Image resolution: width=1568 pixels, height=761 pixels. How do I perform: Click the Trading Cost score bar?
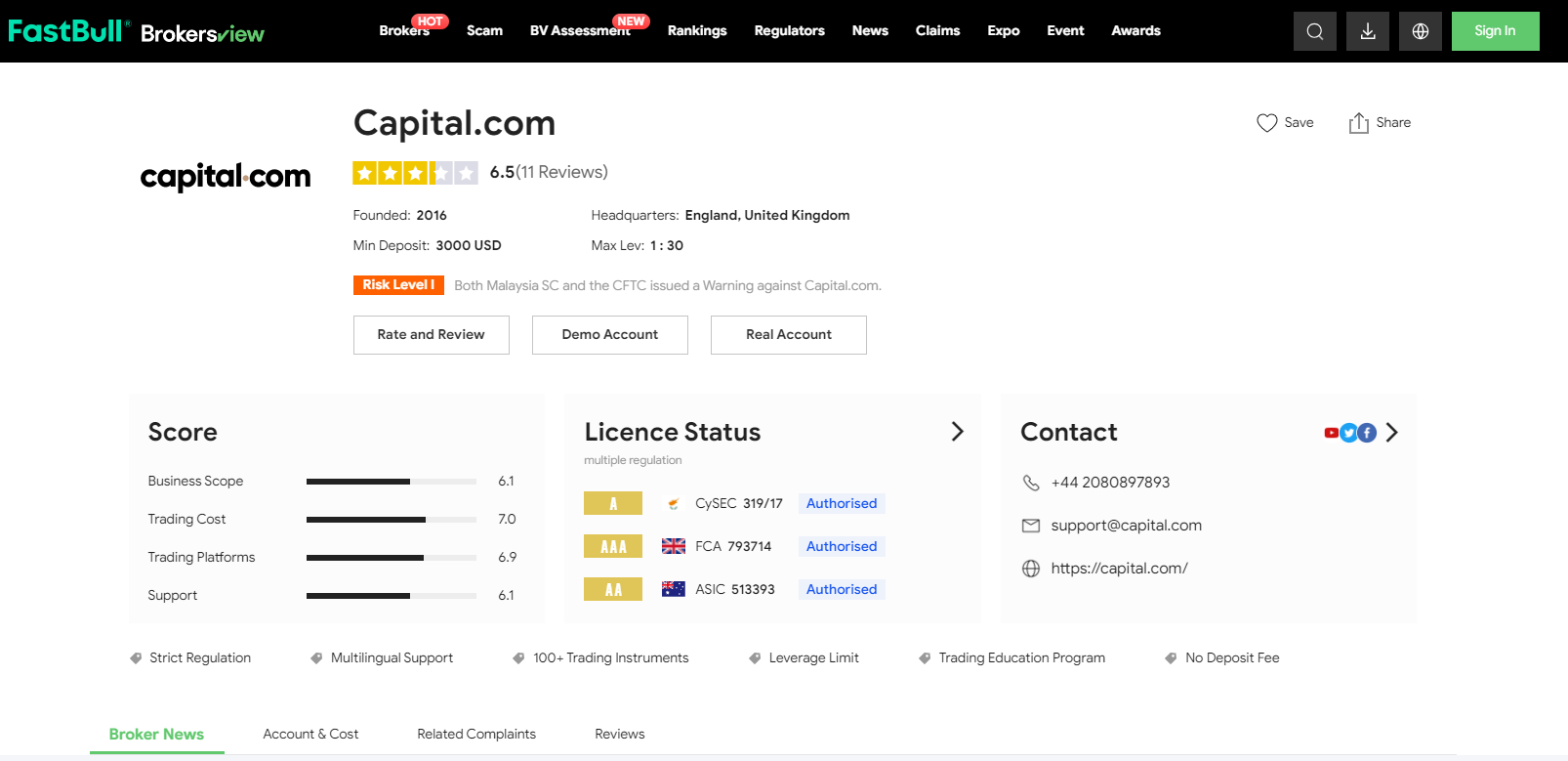(x=392, y=520)
